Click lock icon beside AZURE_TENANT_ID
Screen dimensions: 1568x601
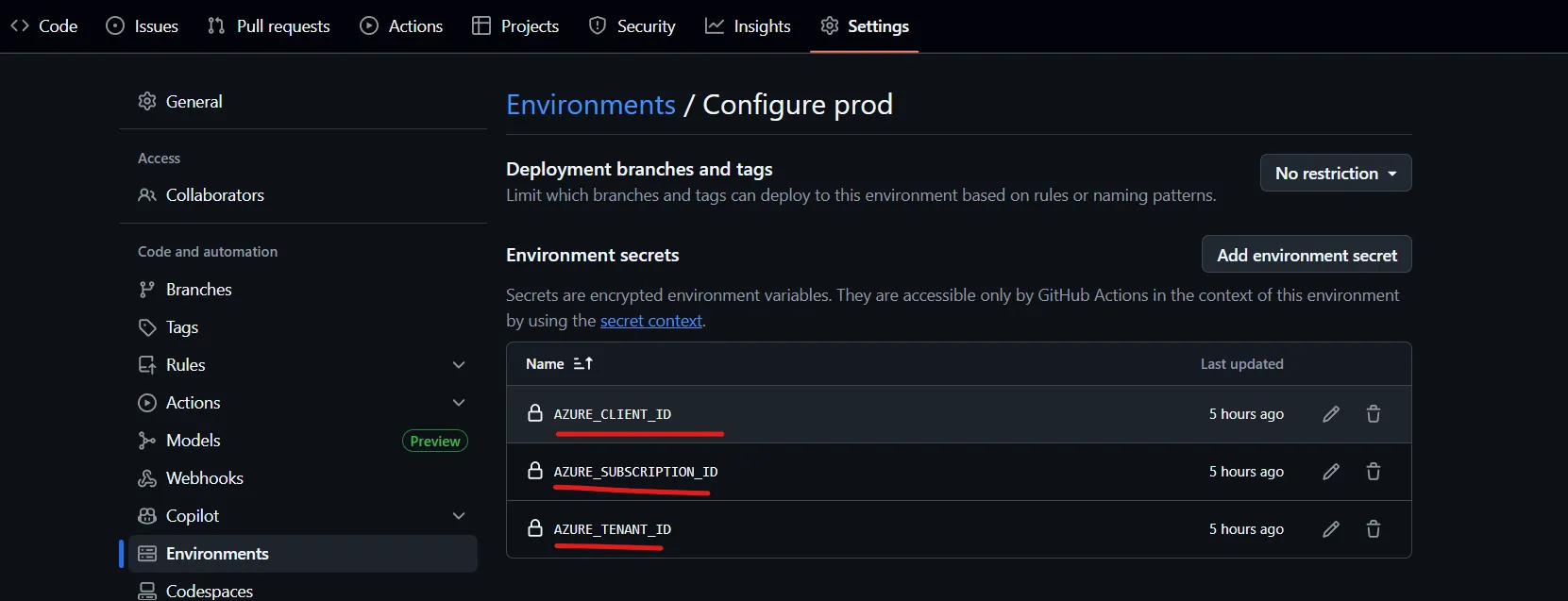(535, 528)
